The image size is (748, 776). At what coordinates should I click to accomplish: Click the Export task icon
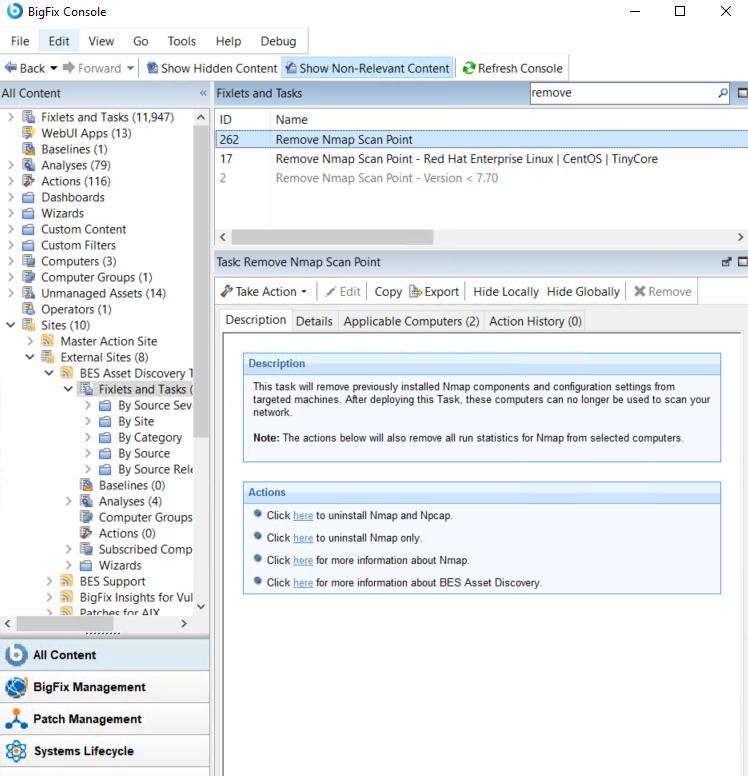pyautogui.click(x=415, y=291)
